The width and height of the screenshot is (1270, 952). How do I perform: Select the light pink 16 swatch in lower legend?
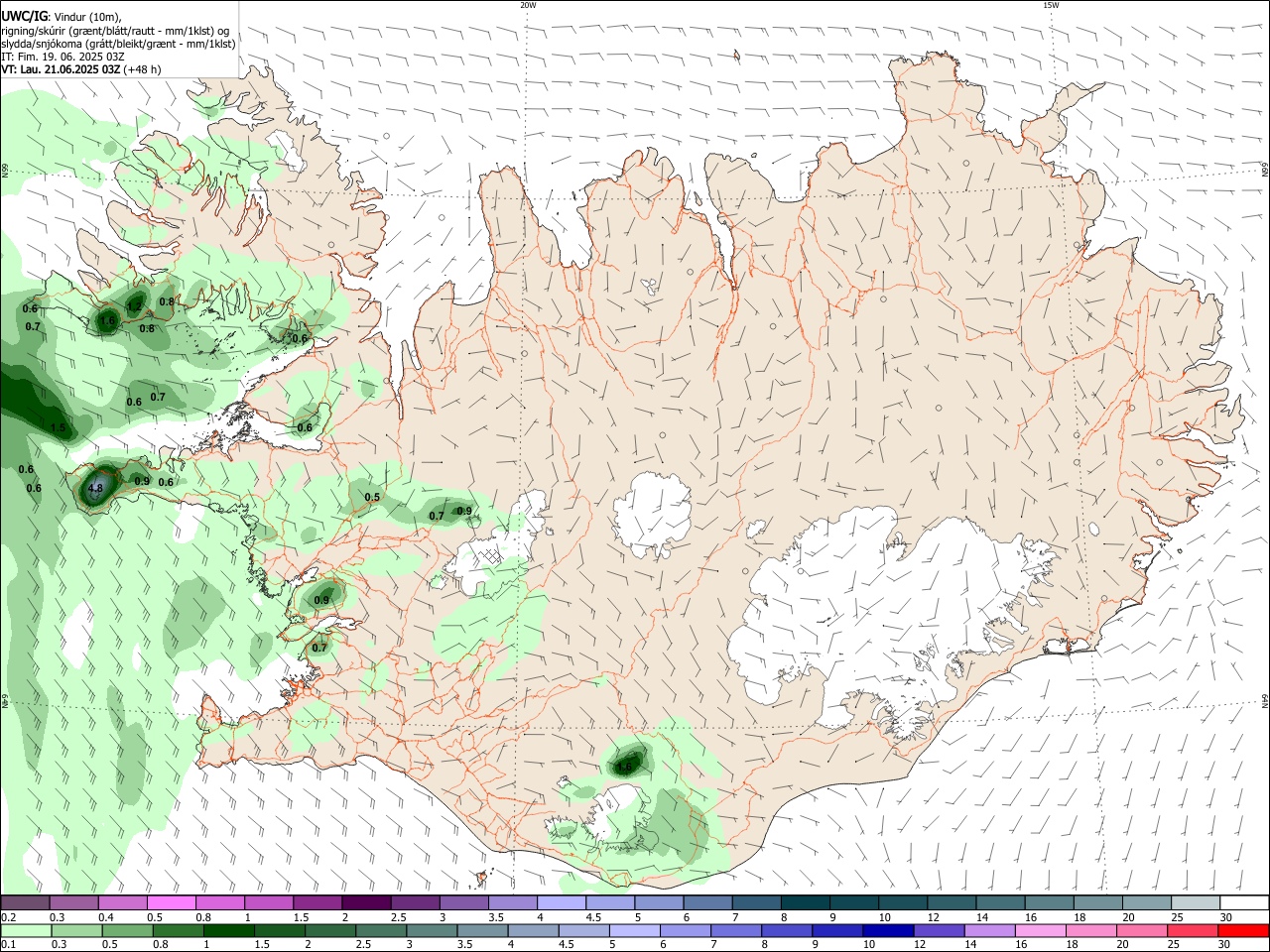point(1039,931)
